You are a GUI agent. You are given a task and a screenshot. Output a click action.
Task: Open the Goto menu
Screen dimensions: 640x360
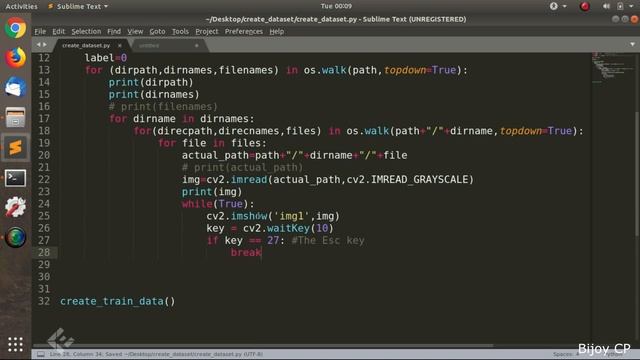(157, 31)
